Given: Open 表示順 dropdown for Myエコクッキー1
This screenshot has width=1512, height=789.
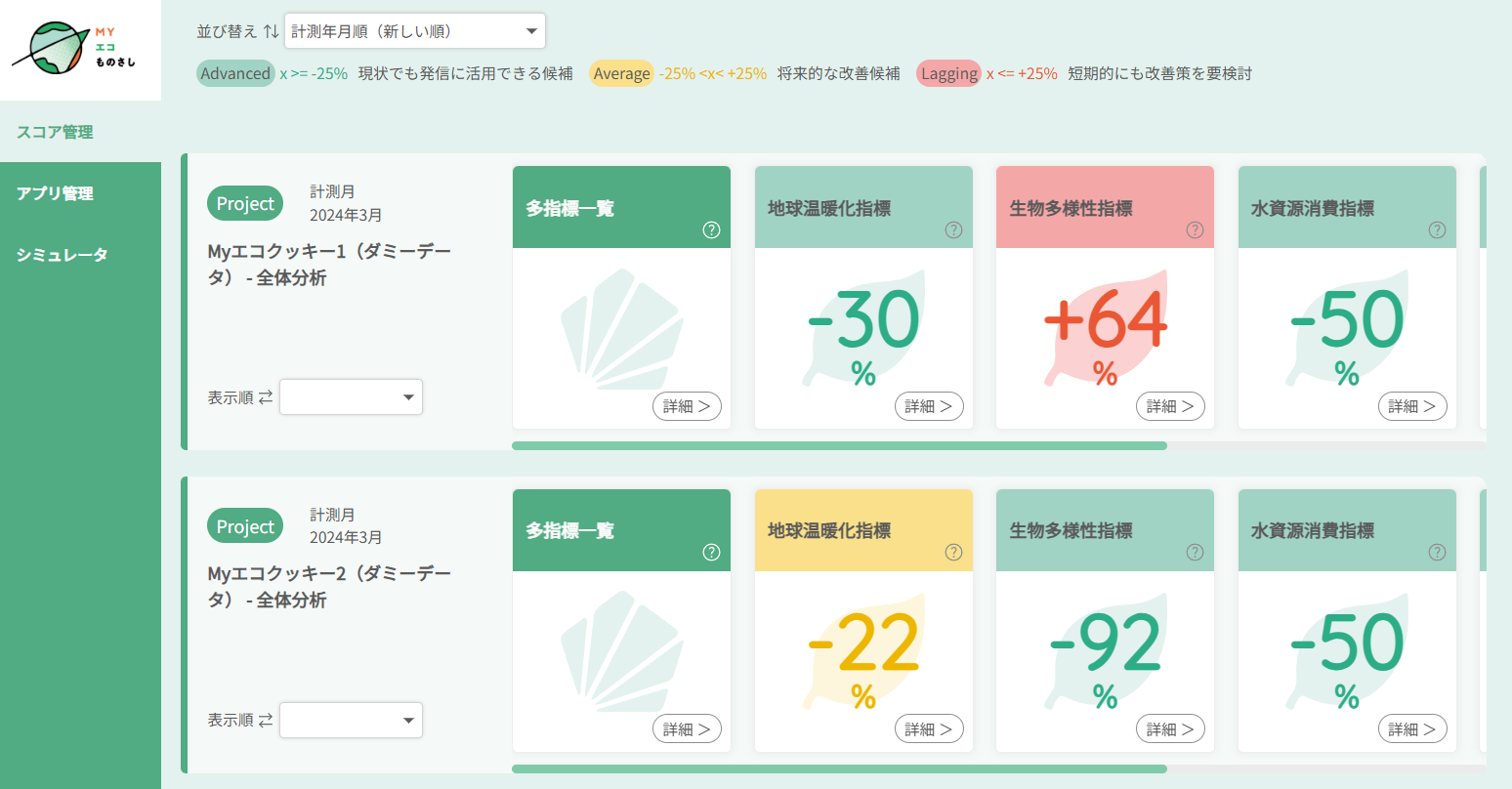Looking at the screenshot, I should click(x=352, y=397).
